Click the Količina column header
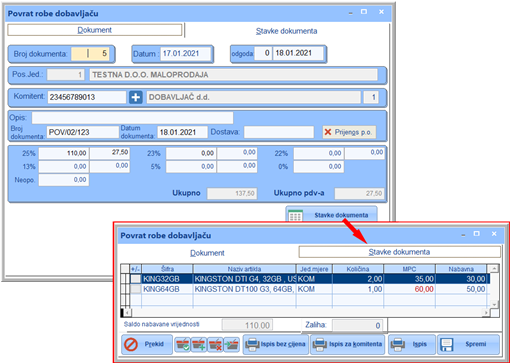The height and width of the screenshot is (363, 510). pyautogui.click(x=358, y=269)
